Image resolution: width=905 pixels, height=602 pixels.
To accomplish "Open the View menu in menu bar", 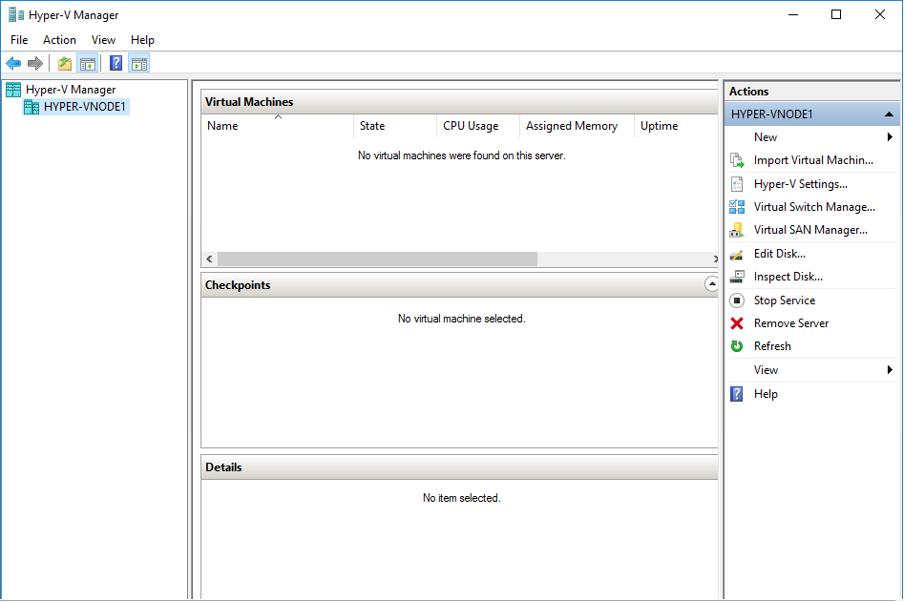I will 103,40.
